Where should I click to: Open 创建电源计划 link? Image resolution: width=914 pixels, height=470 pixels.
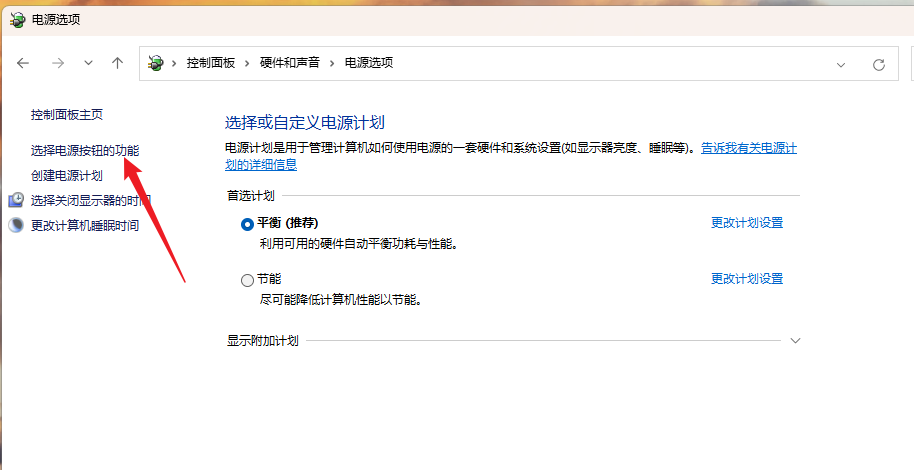pyautogui.click(x=67, y=176)
